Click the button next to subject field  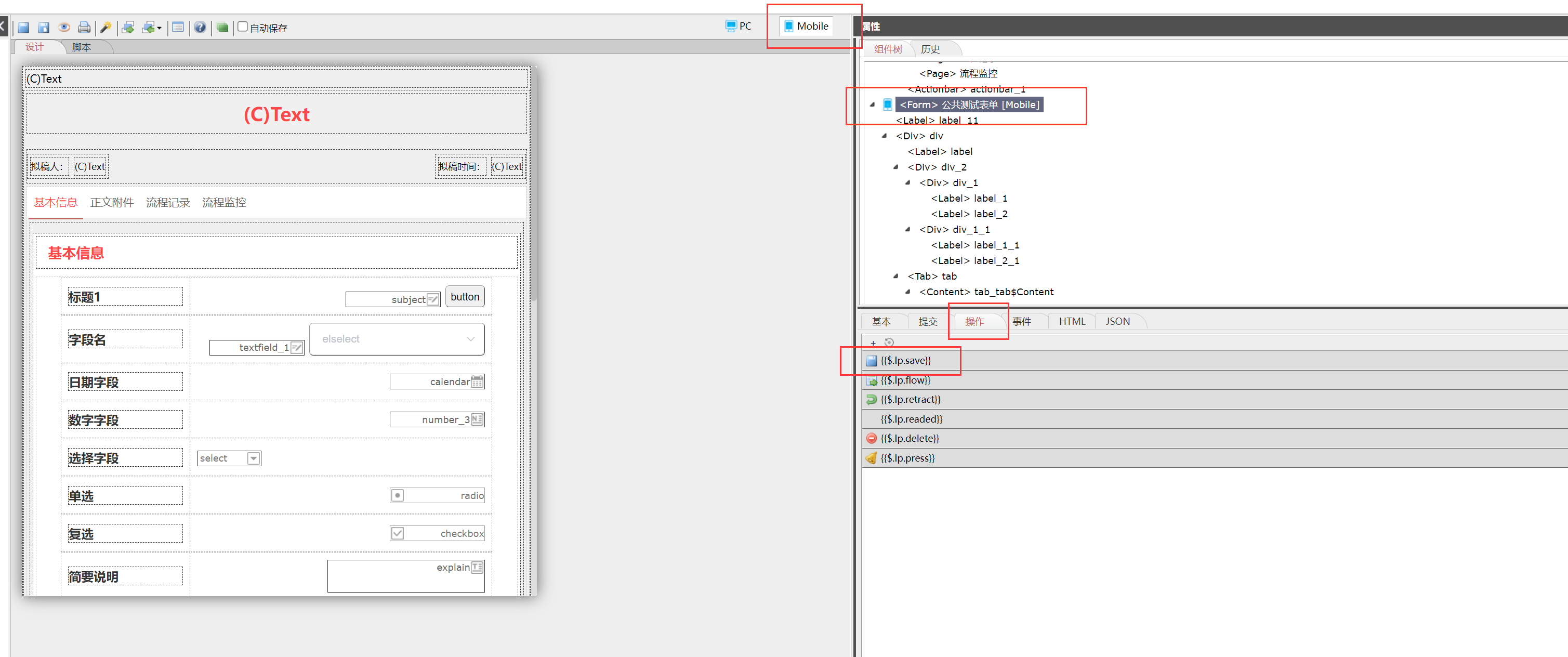click(x=465, y=297)
